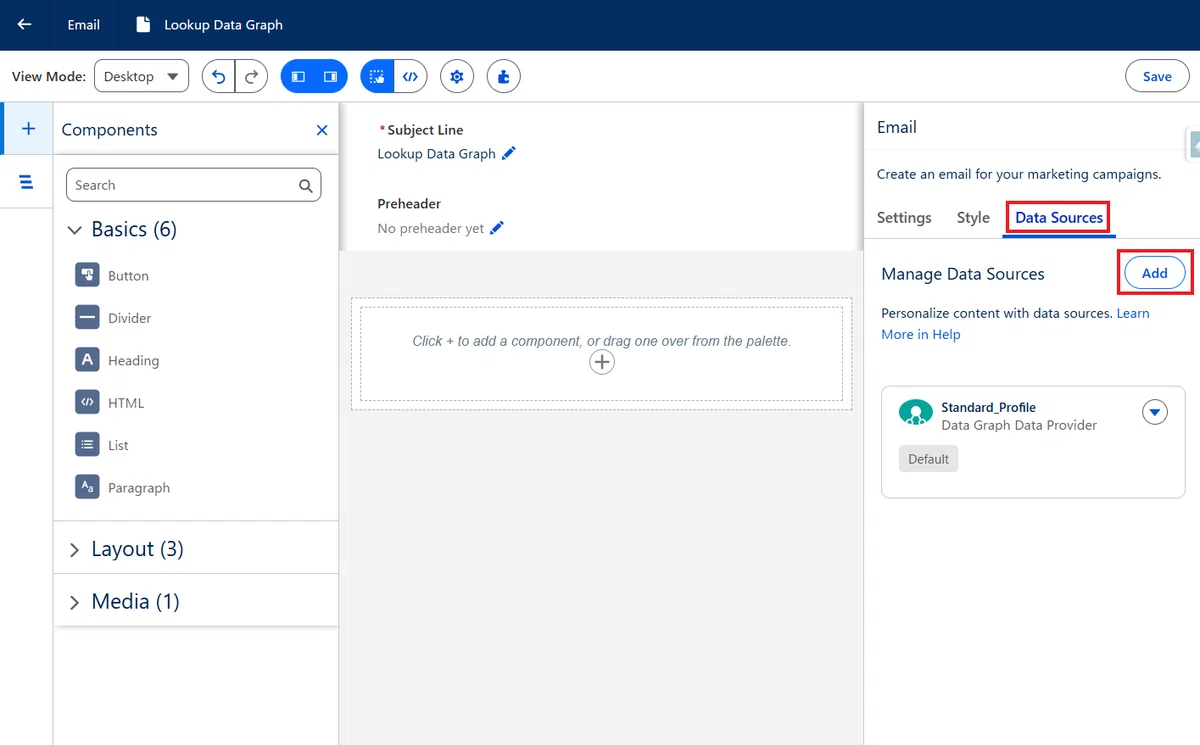1200x745 pixels.
Task: Collapse the Basics (6) section
Action: [x=74, y=230]
